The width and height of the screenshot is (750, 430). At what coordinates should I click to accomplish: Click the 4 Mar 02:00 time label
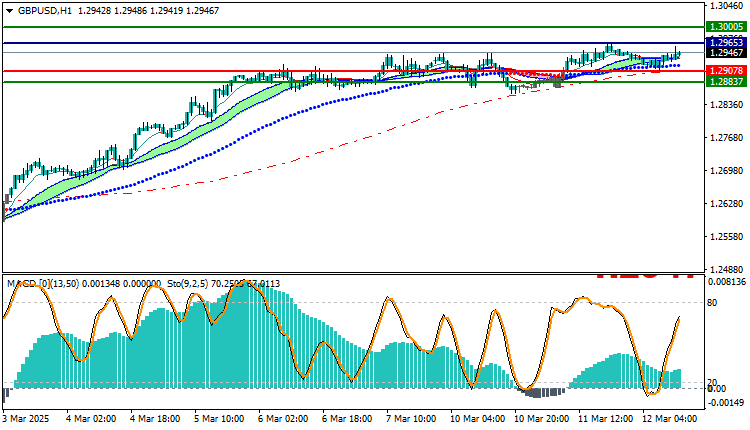pyautogui.click(x=91, y=419)
